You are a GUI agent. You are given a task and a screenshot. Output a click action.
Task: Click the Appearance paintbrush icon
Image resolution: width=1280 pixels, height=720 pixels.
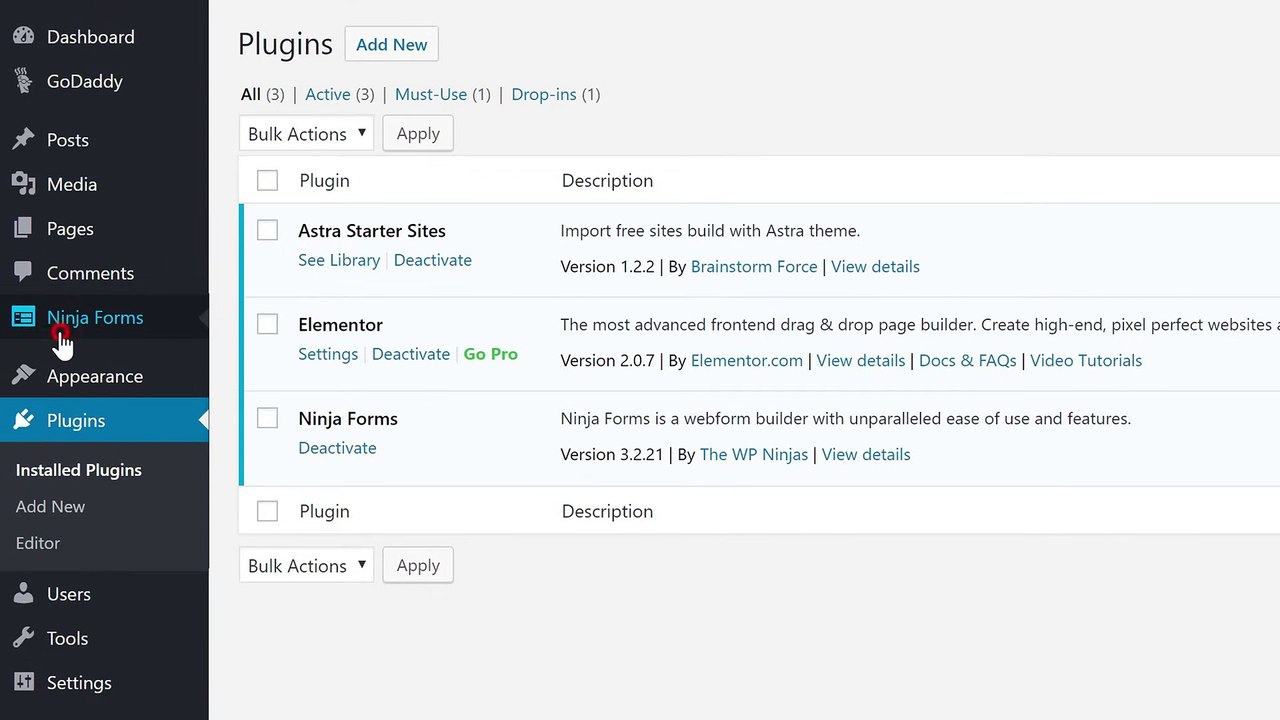coord(23,376)
